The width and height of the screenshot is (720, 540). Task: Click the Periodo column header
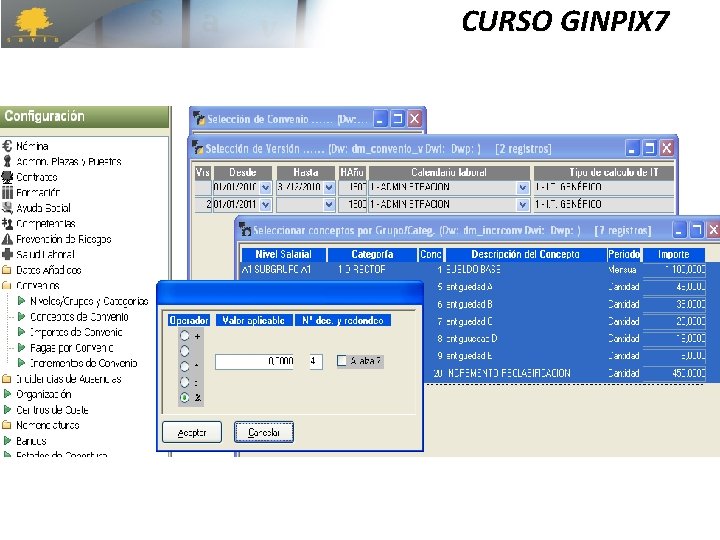point(624,254)
